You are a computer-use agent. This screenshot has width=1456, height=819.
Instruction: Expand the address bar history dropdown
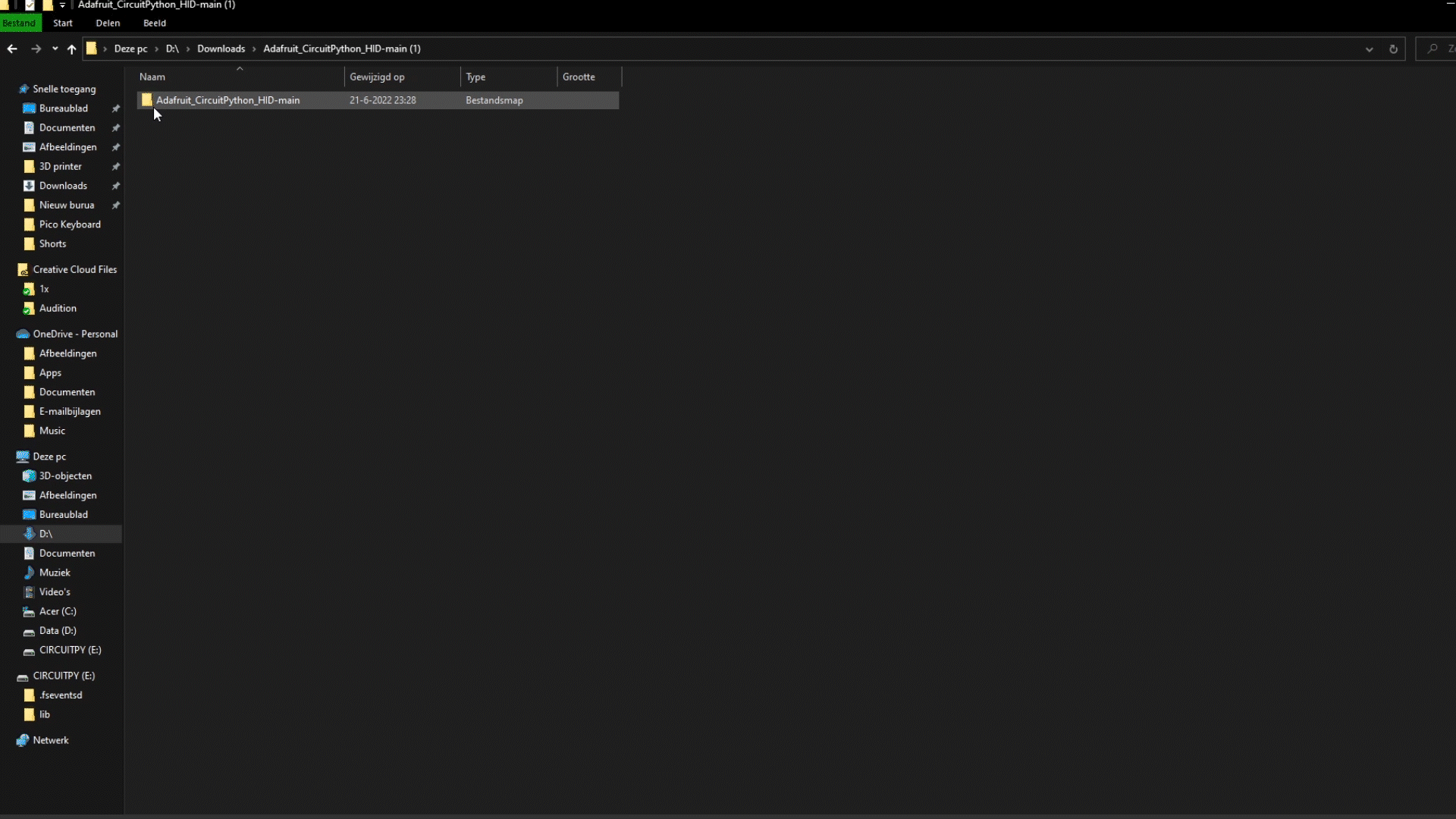tap(1369, 49)
